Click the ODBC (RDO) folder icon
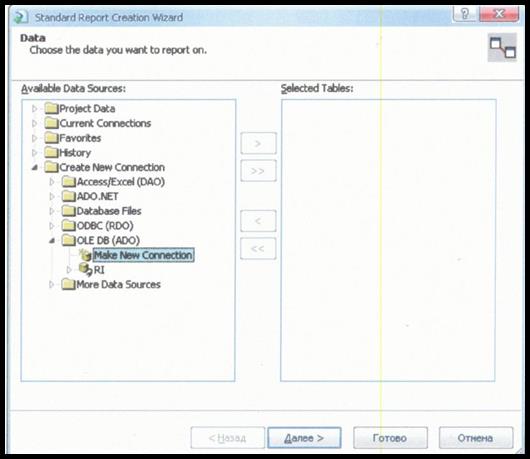This screenshot has width=530, height=459. click(69, 225)
